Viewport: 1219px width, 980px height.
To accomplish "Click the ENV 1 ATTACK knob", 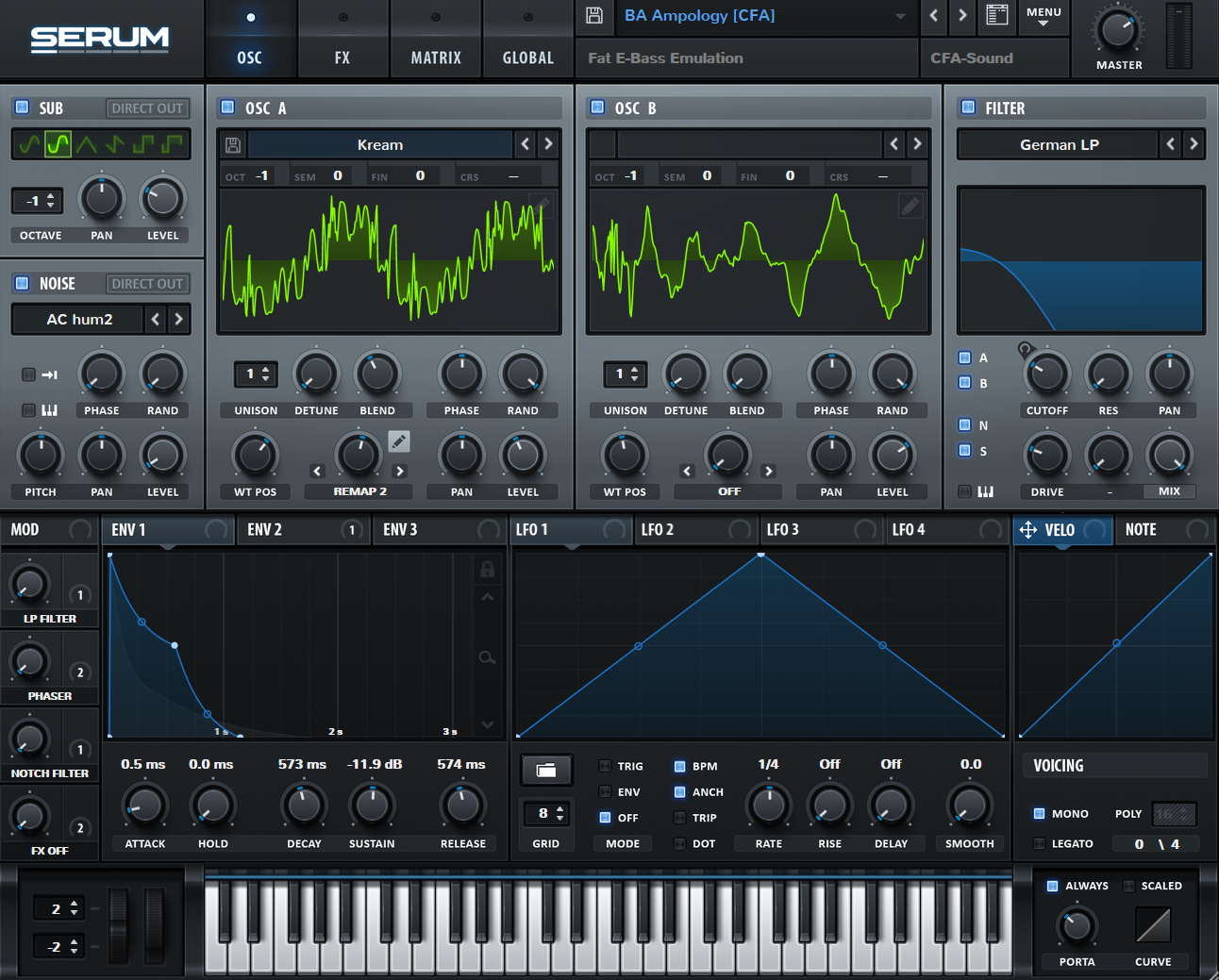I will 144,806.
